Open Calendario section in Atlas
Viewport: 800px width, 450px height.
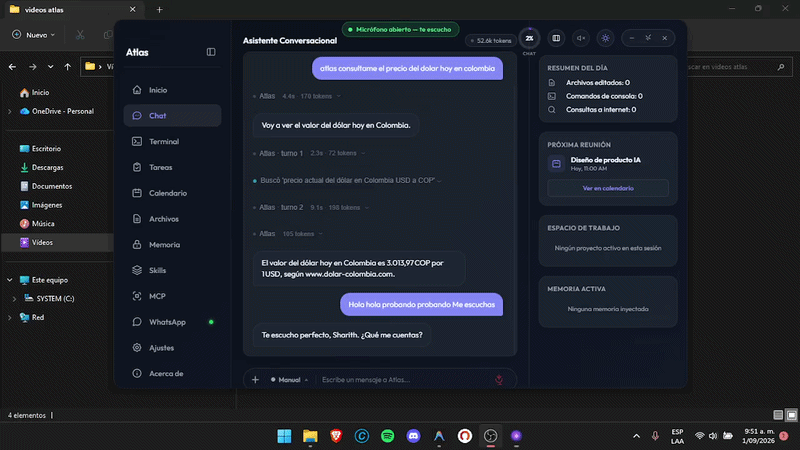172,193
